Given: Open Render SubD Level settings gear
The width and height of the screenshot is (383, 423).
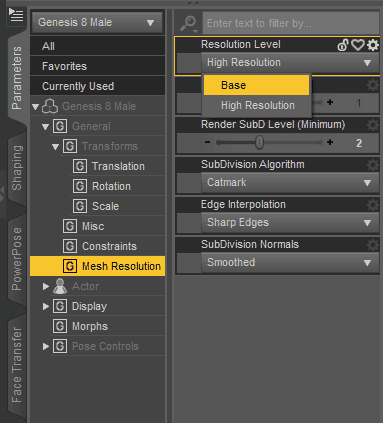Looking at the screenshot, I should [373, 125].
